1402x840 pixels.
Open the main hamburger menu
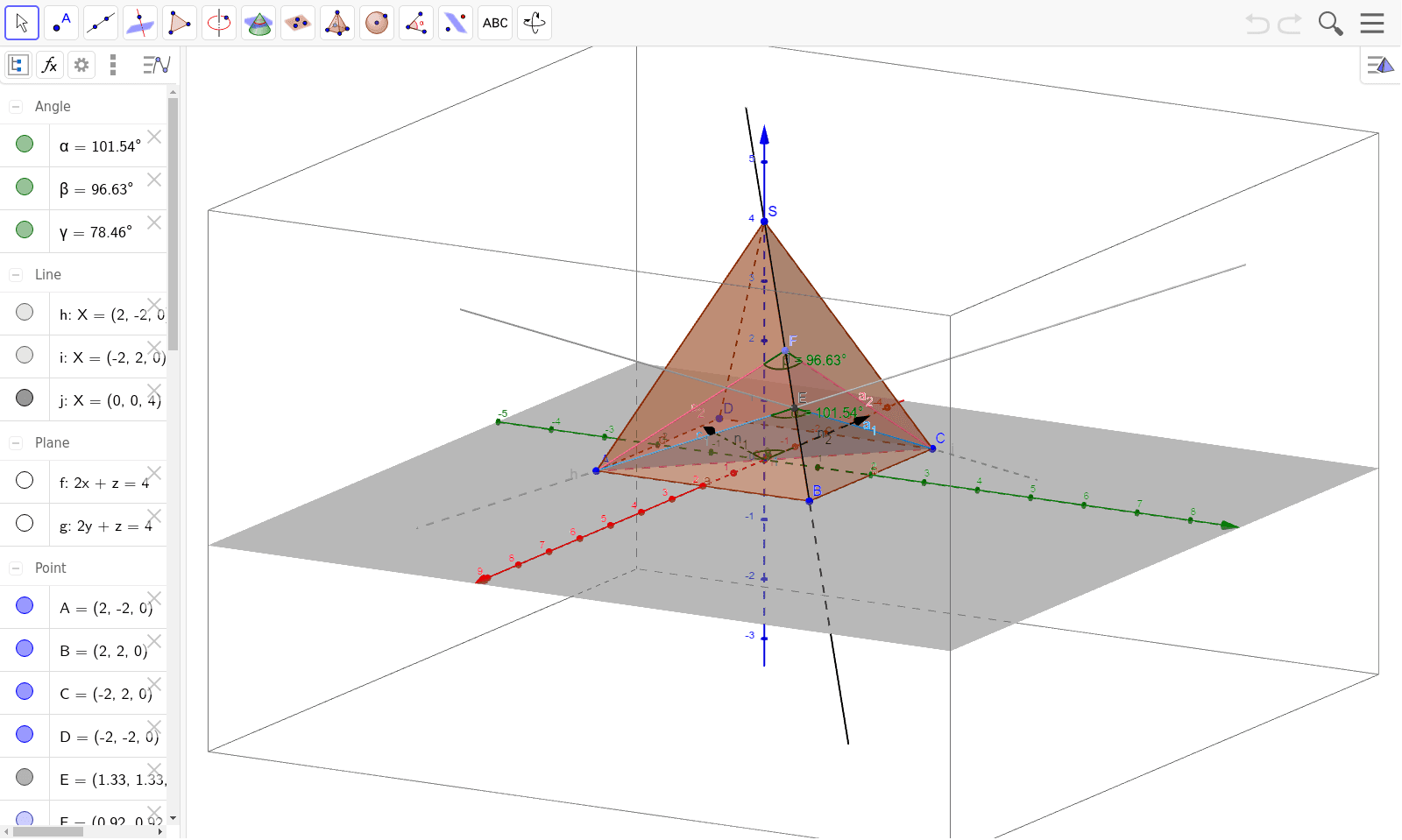click(1372, 24)
